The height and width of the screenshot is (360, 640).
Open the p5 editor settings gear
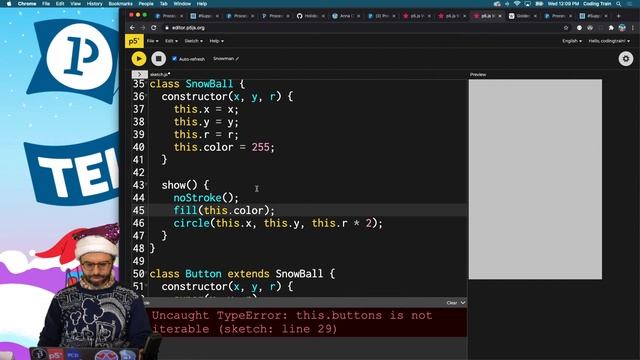[626, 59]
